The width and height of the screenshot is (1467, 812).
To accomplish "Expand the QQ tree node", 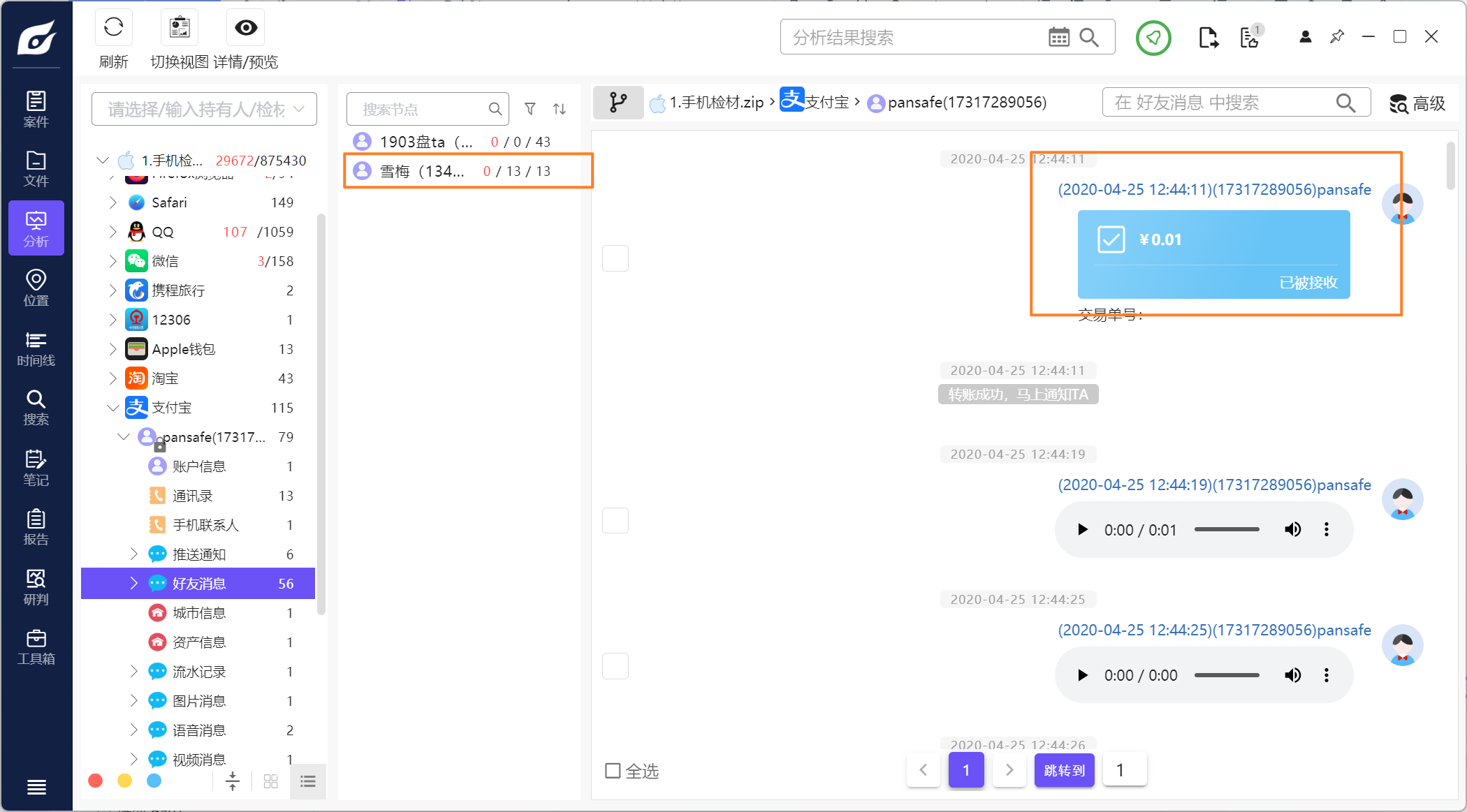I will click(x=112, y=232).
